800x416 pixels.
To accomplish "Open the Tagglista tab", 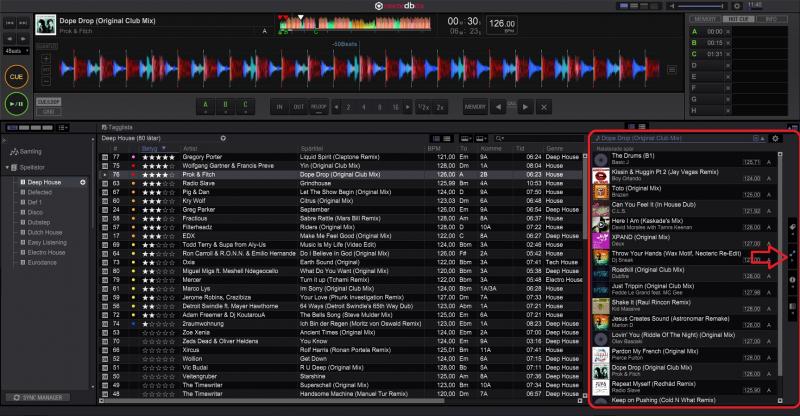I will click(x=117, y=127).
